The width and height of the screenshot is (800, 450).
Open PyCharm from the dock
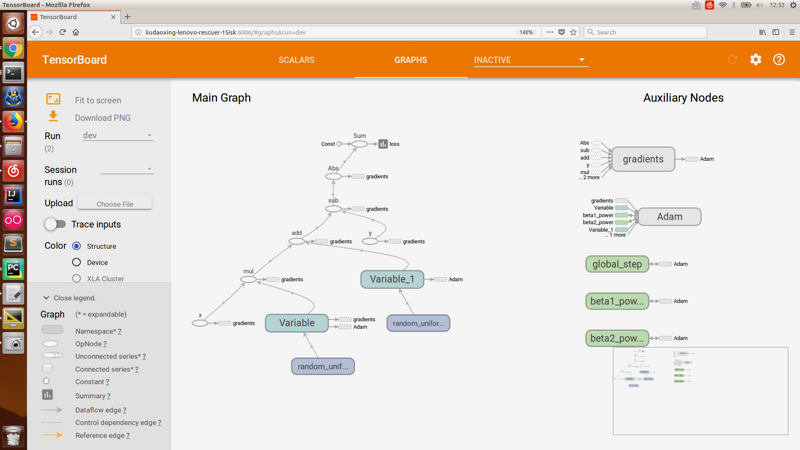[13, 269]
